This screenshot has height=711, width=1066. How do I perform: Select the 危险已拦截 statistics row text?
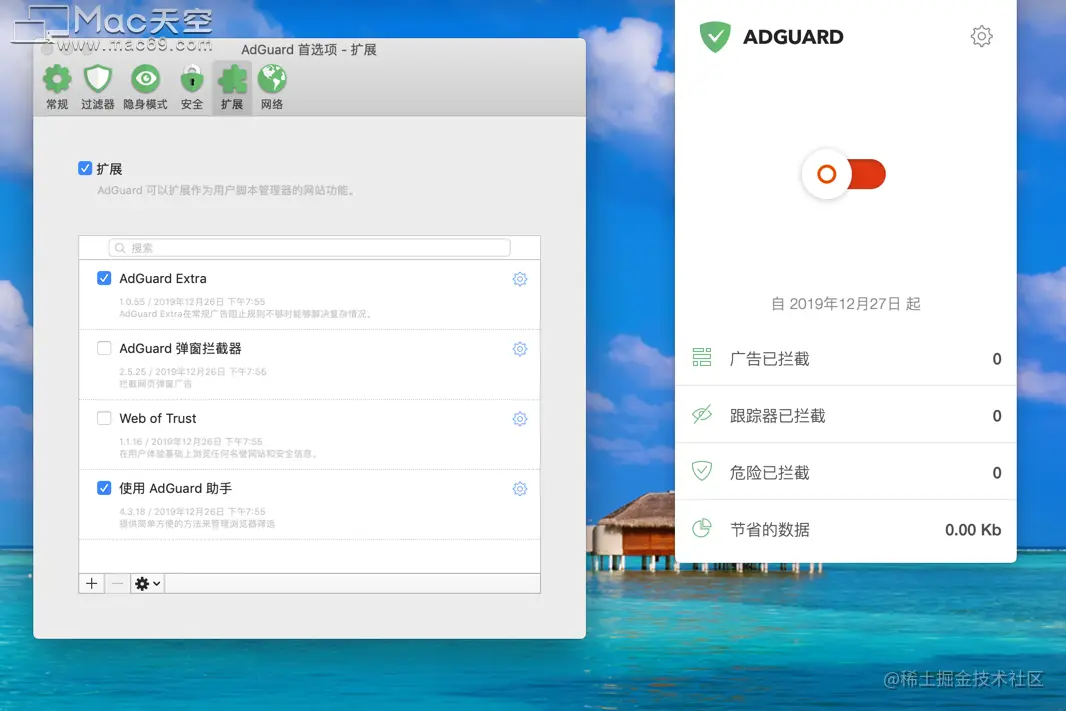[770, 473]
